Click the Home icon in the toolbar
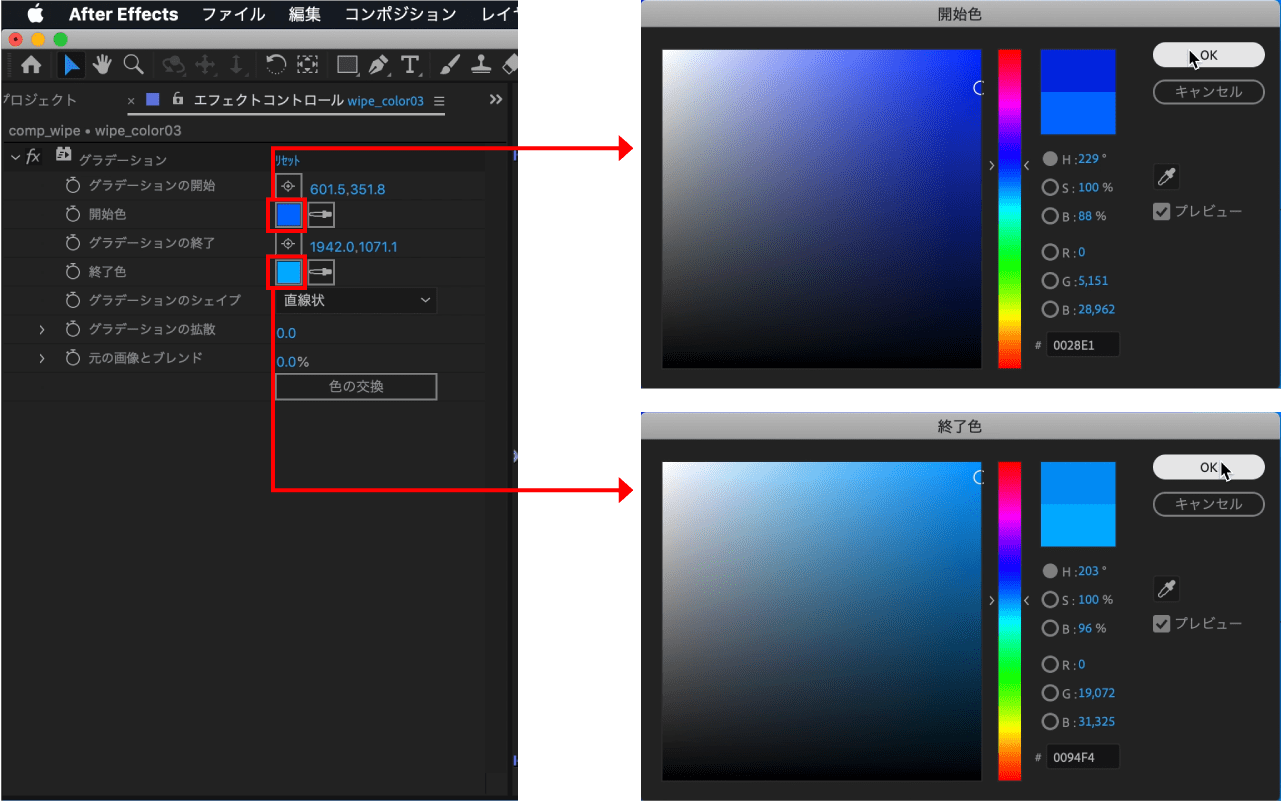 pyautogui.click(x=31, y=65)
